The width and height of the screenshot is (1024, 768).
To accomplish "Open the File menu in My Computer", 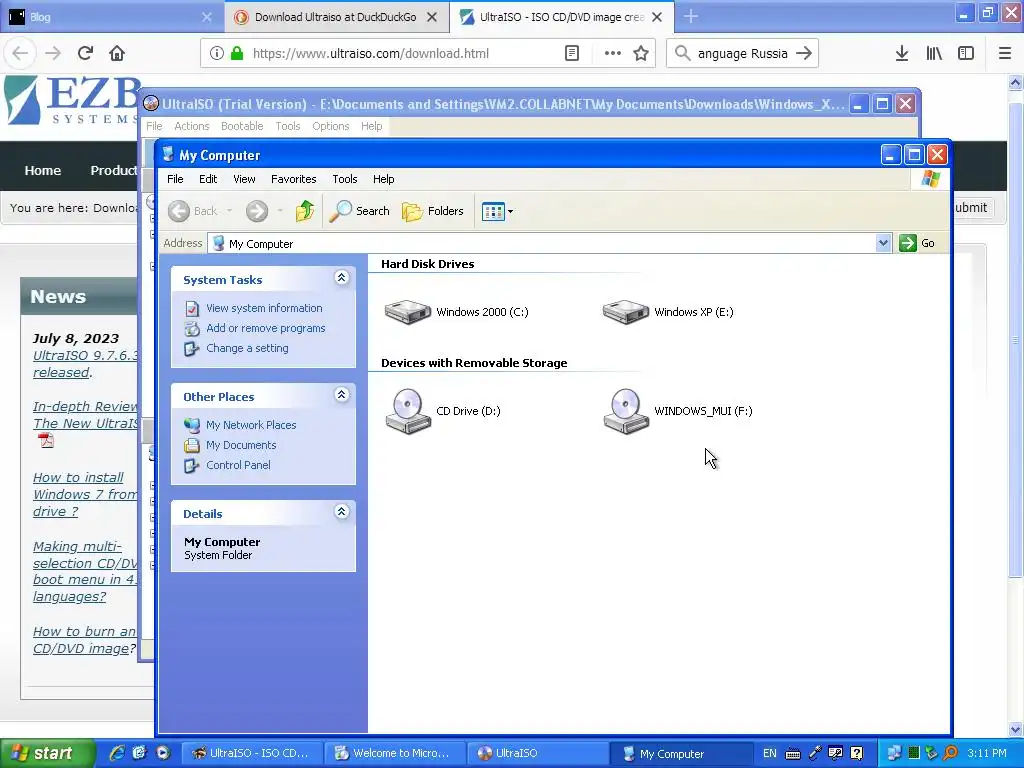I will [175, 179].
